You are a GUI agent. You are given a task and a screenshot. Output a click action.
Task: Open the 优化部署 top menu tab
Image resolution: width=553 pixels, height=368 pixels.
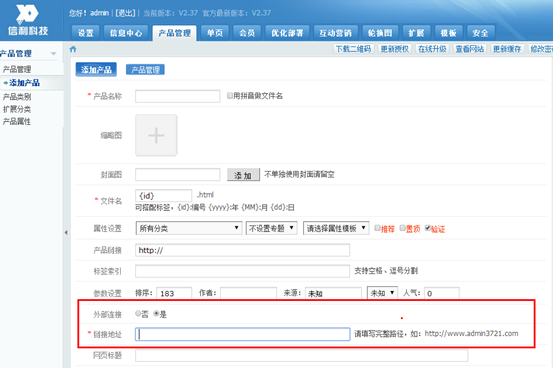(x=287, y=33)
